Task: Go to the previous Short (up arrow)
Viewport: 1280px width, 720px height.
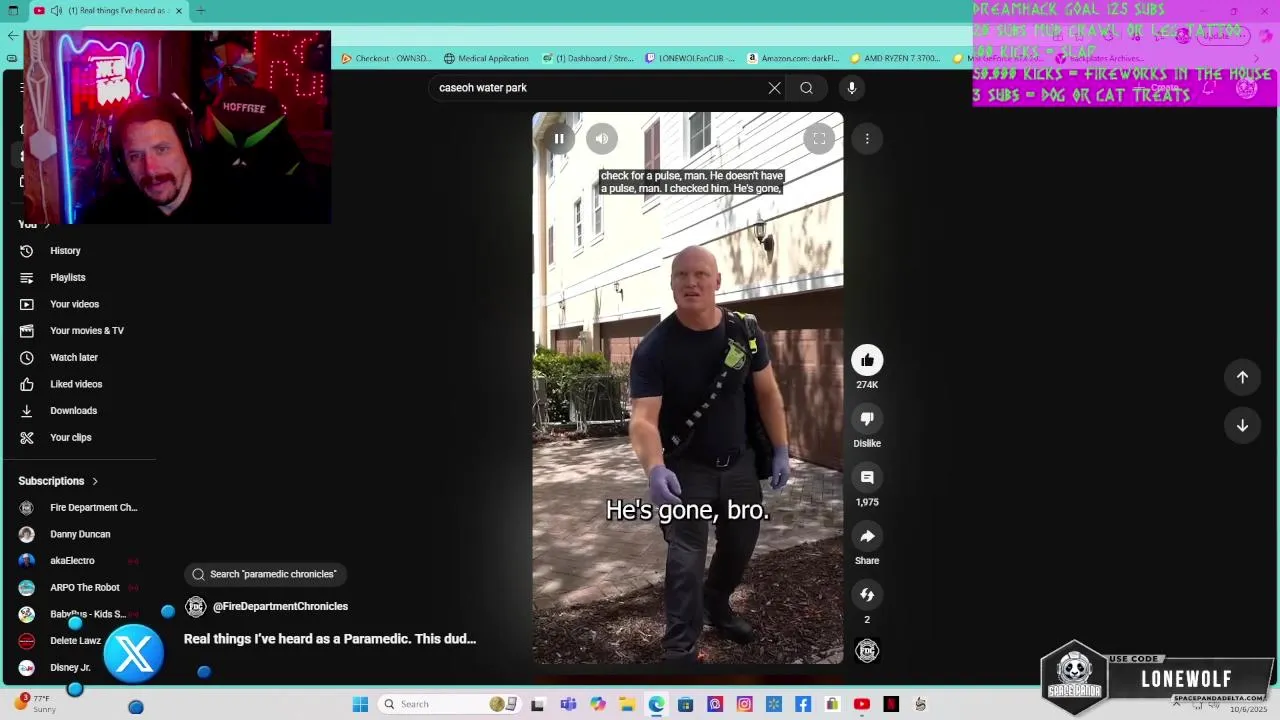Action: (1242, 377)
